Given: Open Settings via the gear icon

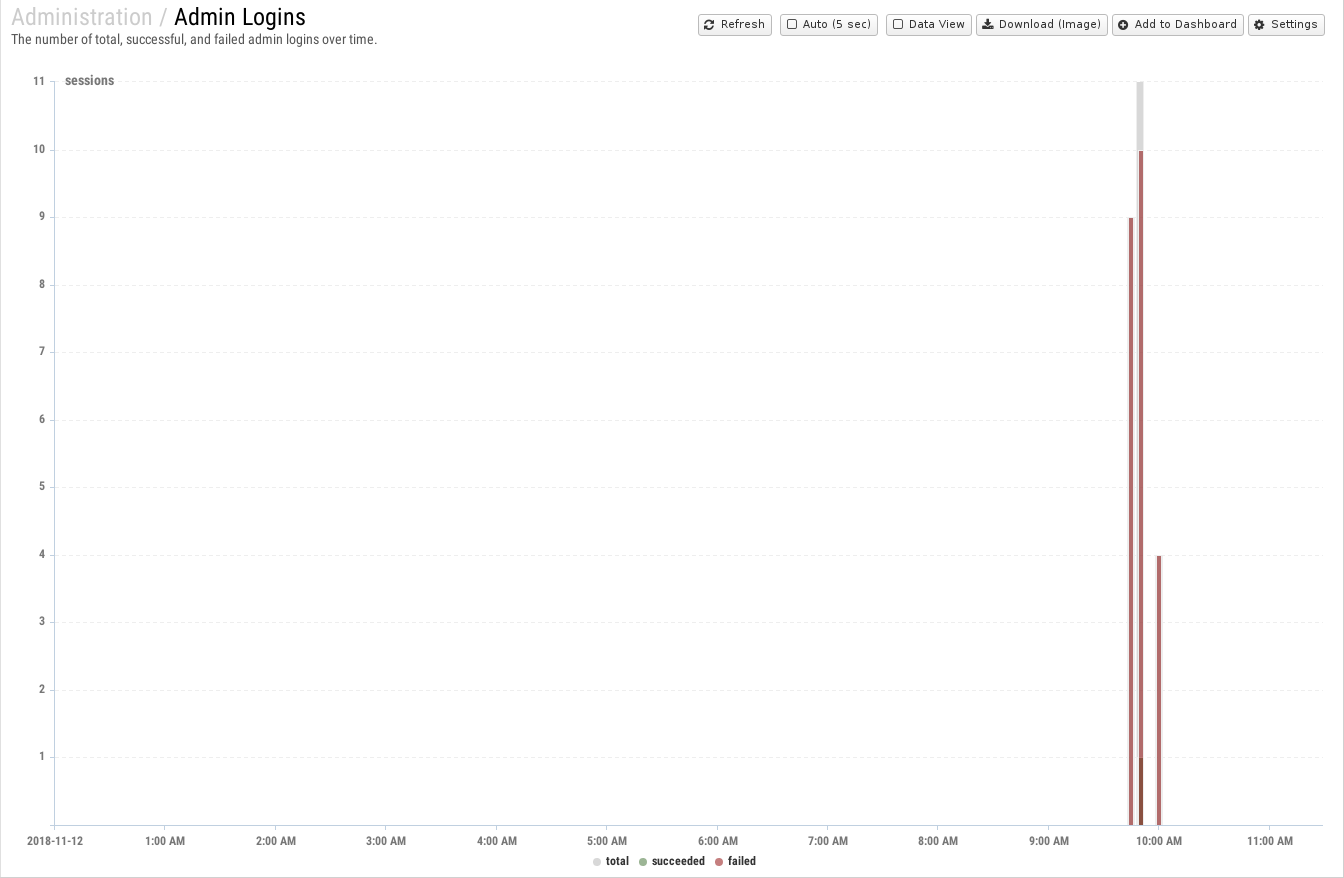Looking at the screenshot, I should click(1259, 24).
